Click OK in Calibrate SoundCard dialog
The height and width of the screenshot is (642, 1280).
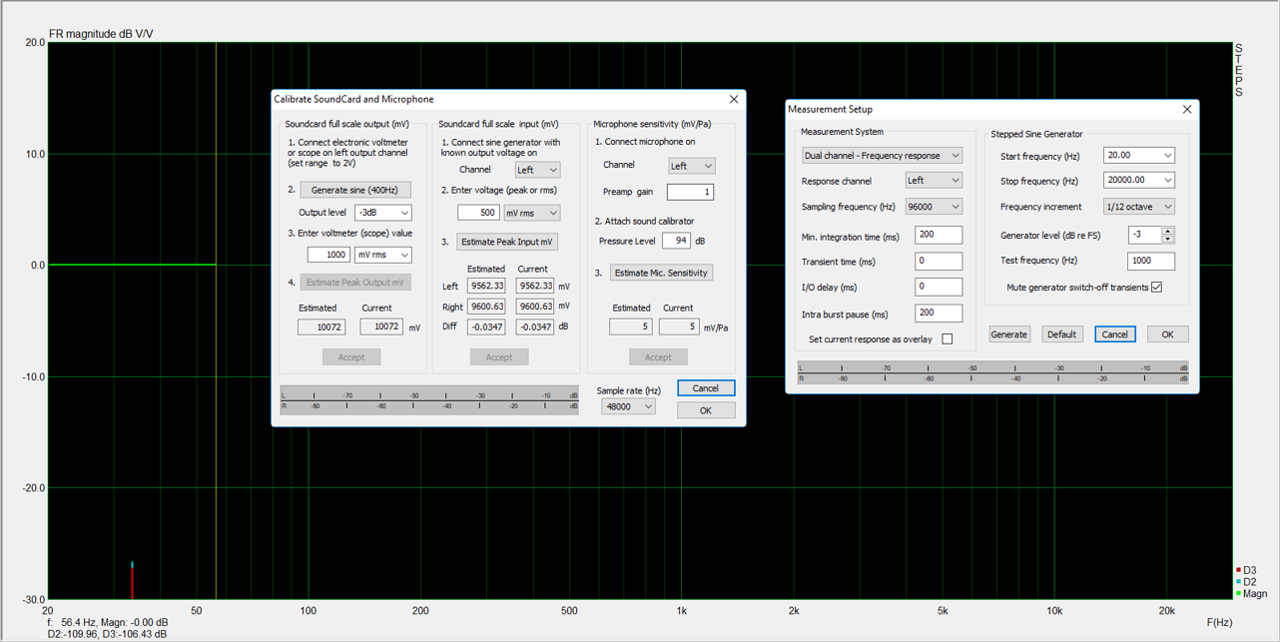(x=706, y=410)
